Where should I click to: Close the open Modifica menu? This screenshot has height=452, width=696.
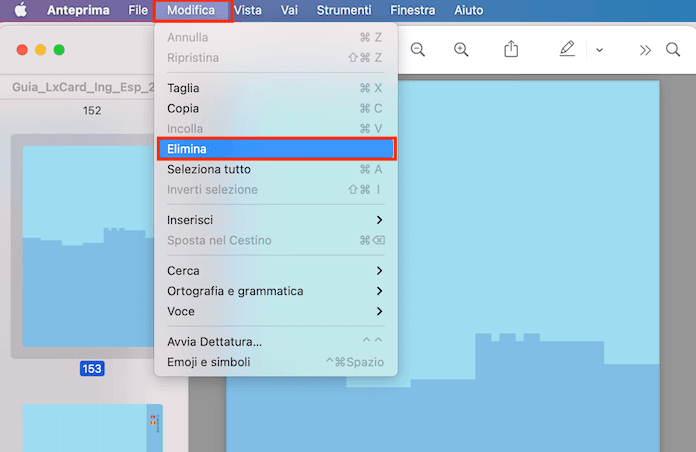point(191,10)
